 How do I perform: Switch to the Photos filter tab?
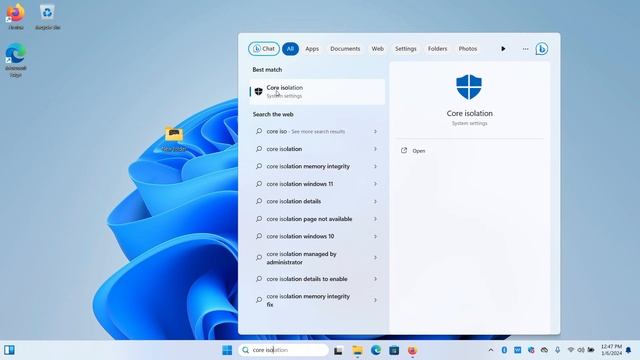[x=467, y=49]
